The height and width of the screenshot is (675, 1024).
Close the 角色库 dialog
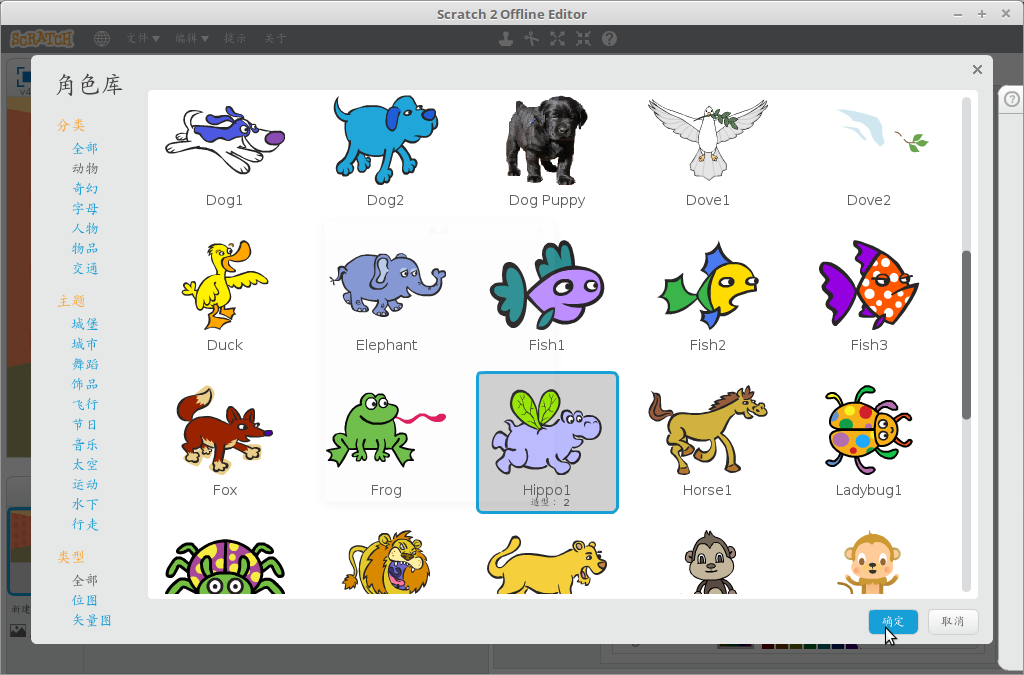click(x=977, y=70)
